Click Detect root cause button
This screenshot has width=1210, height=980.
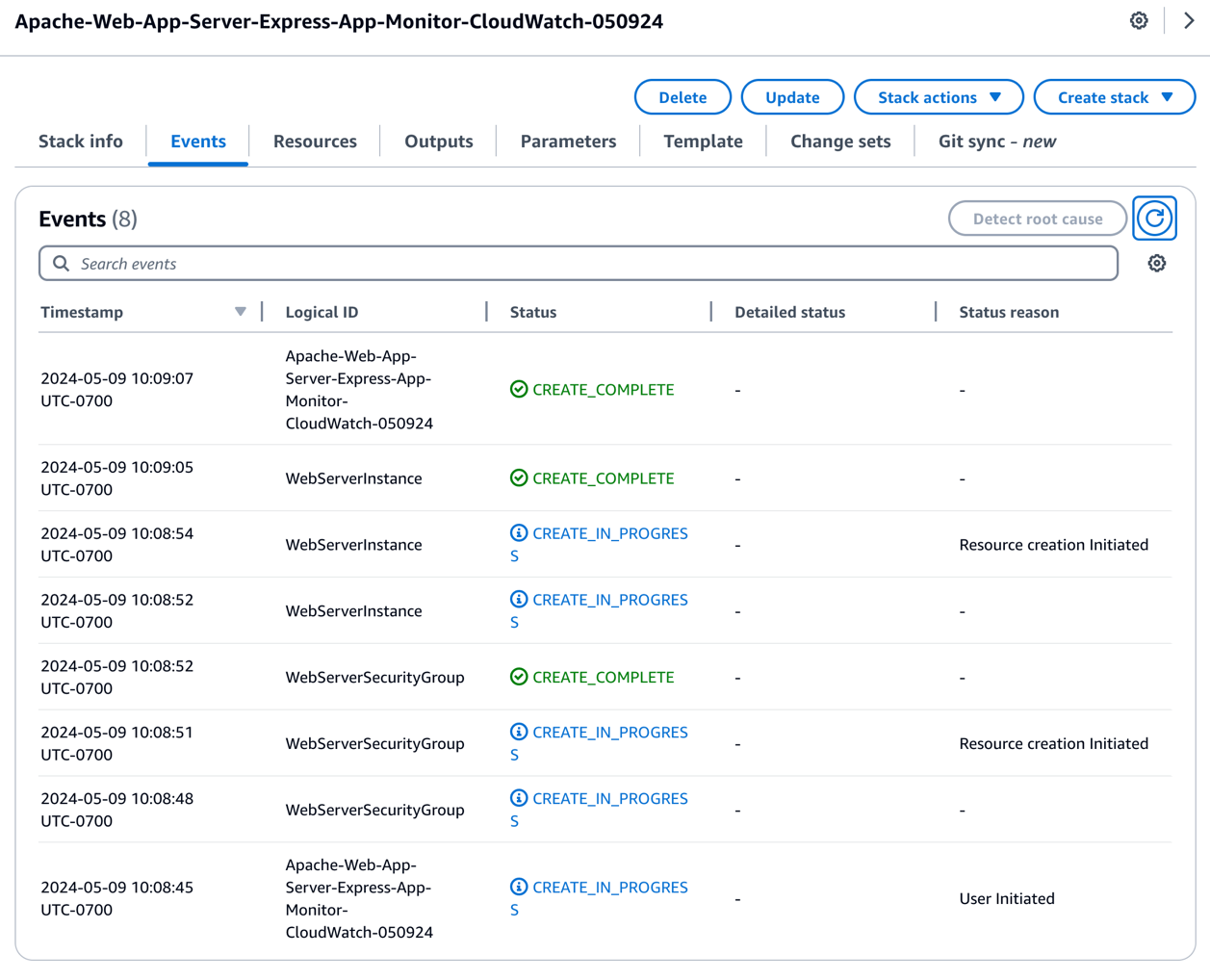point(1038,219)
